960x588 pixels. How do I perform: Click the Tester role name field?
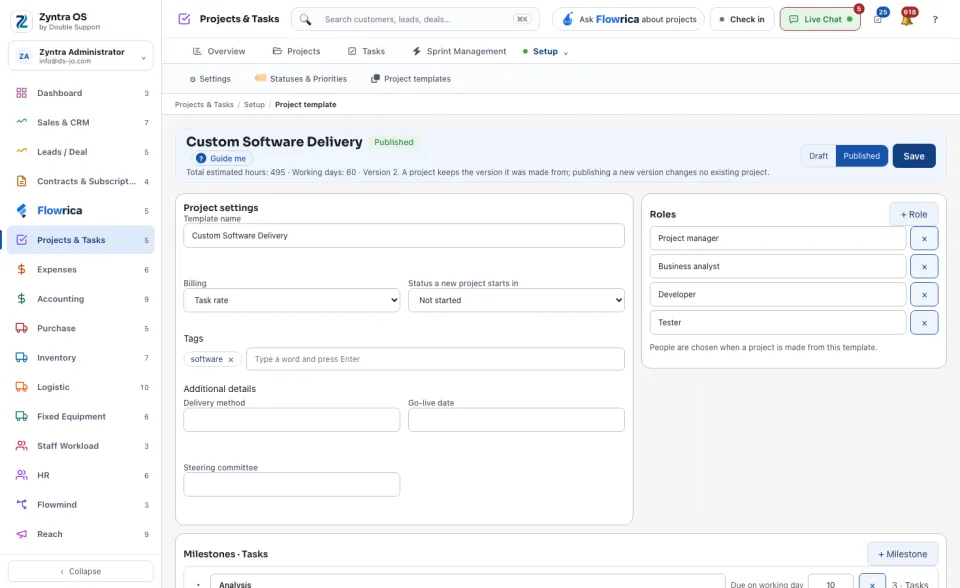coord(778,323)
